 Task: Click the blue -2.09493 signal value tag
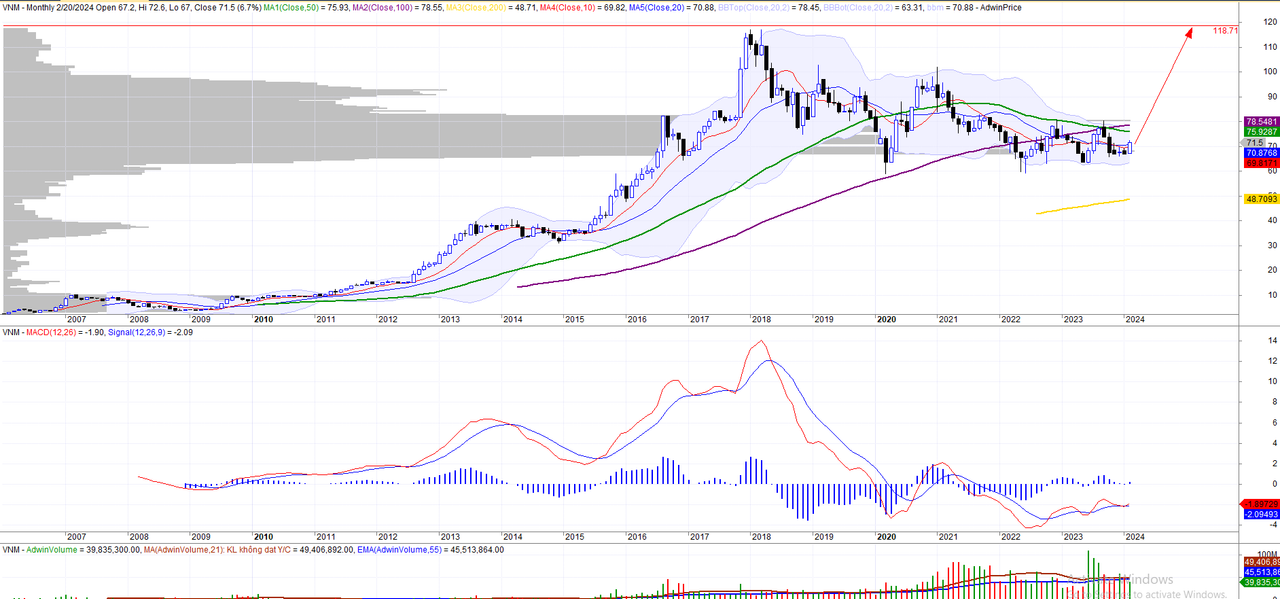1260,514
